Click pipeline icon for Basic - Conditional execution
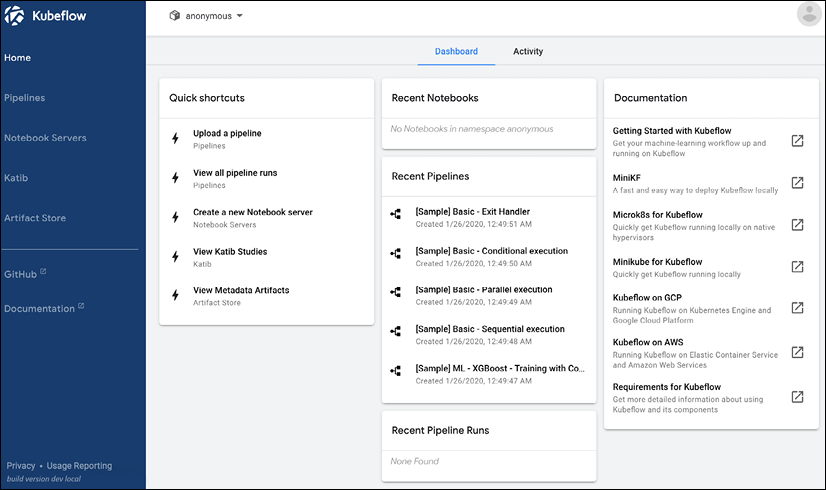826x490 pixels. [396, 253]
